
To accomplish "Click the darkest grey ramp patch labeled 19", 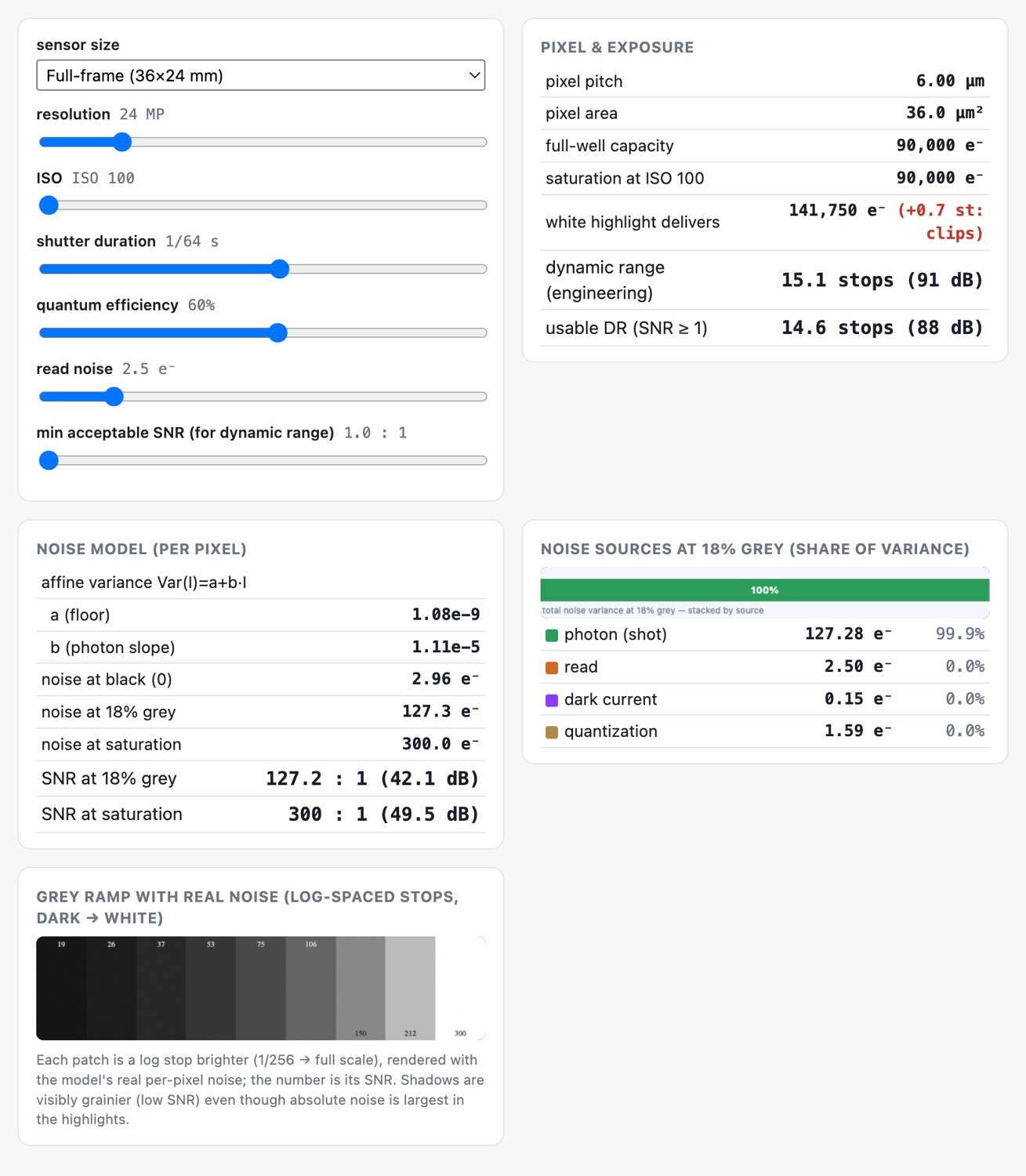I will 61,988.
